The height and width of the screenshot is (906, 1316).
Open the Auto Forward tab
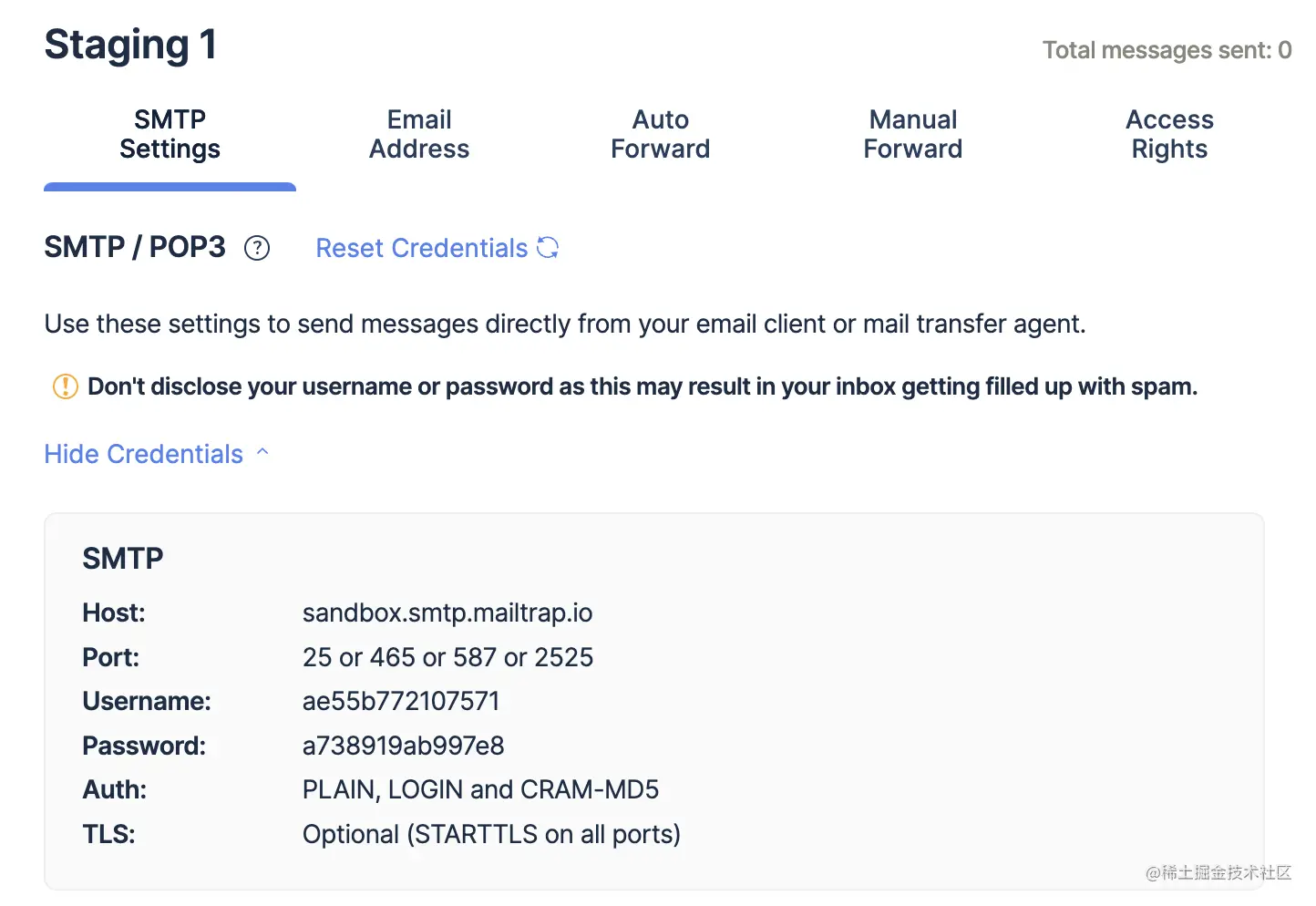660,134
